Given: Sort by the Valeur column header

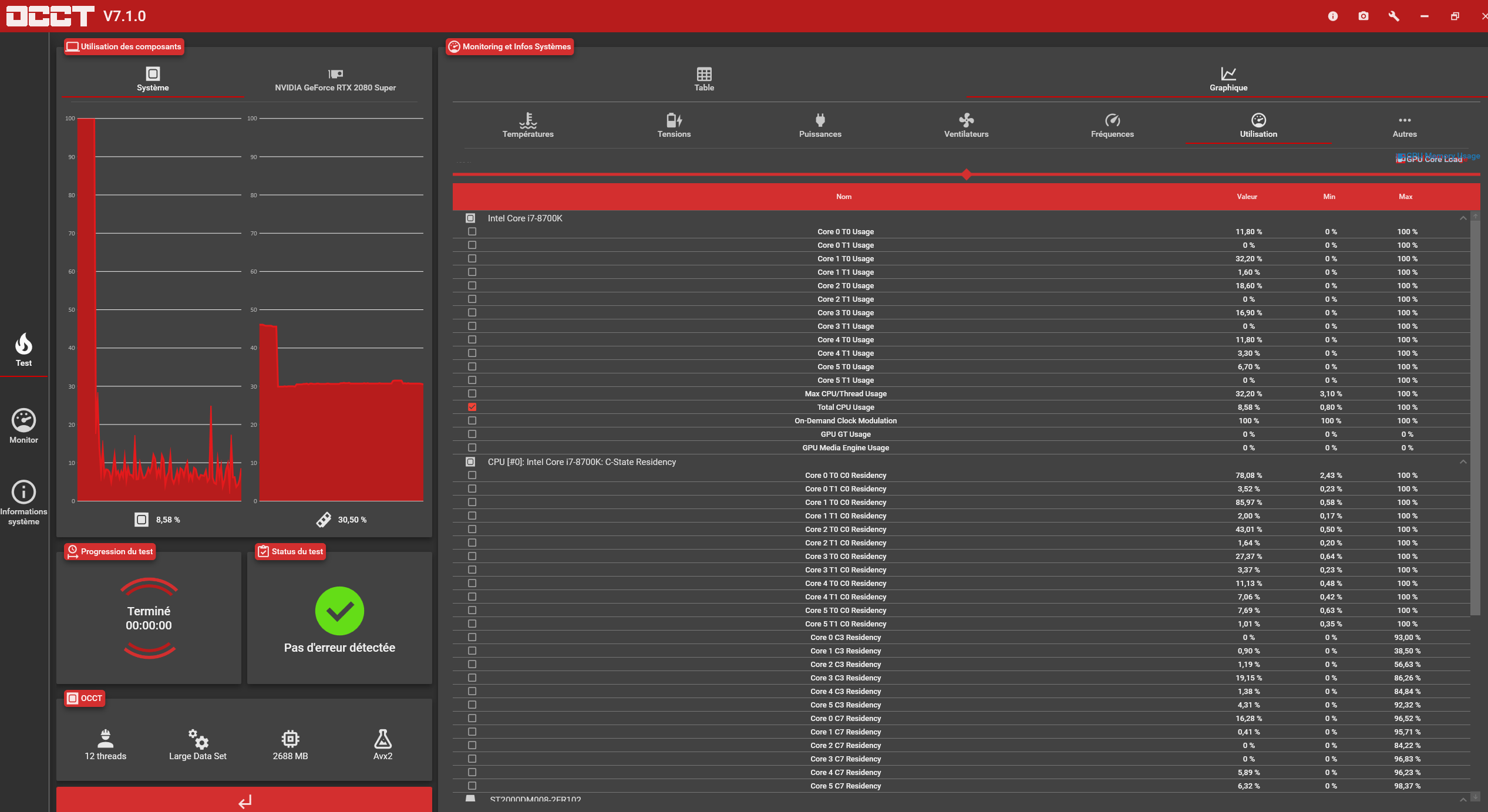Looking at the screenshot, I should coord(1247,197).
